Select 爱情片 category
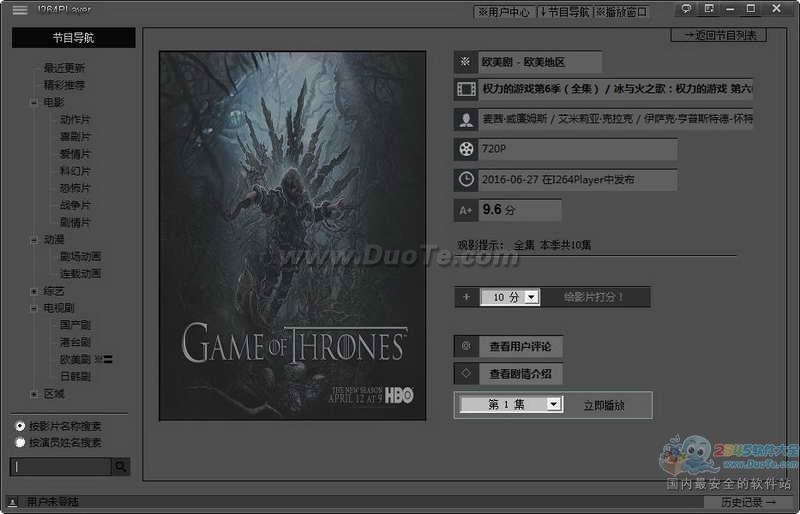This screenshot has height=514, width=800. [75, 154]
